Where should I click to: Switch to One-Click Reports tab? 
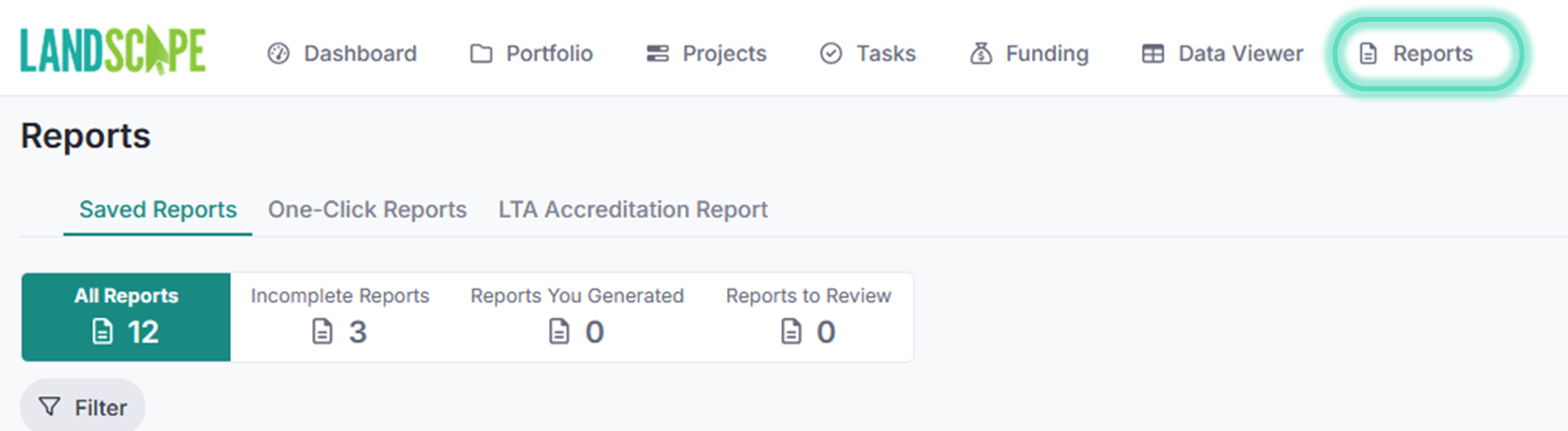366,210
